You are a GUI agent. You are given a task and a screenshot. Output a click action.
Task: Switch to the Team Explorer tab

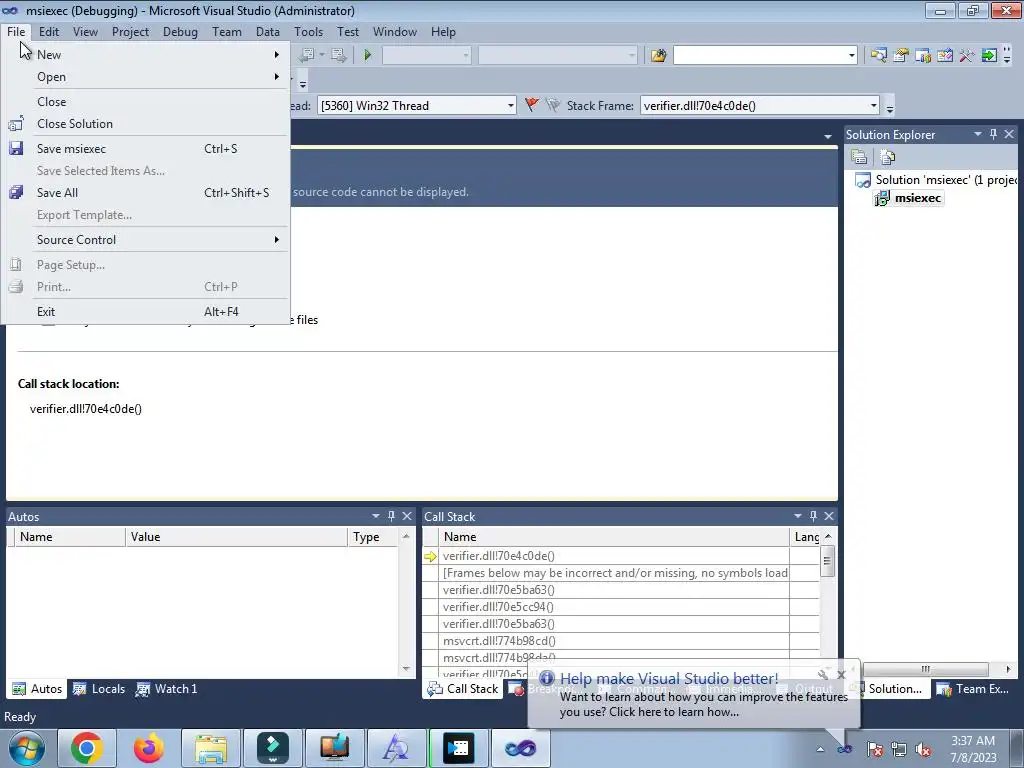(973, 688)
